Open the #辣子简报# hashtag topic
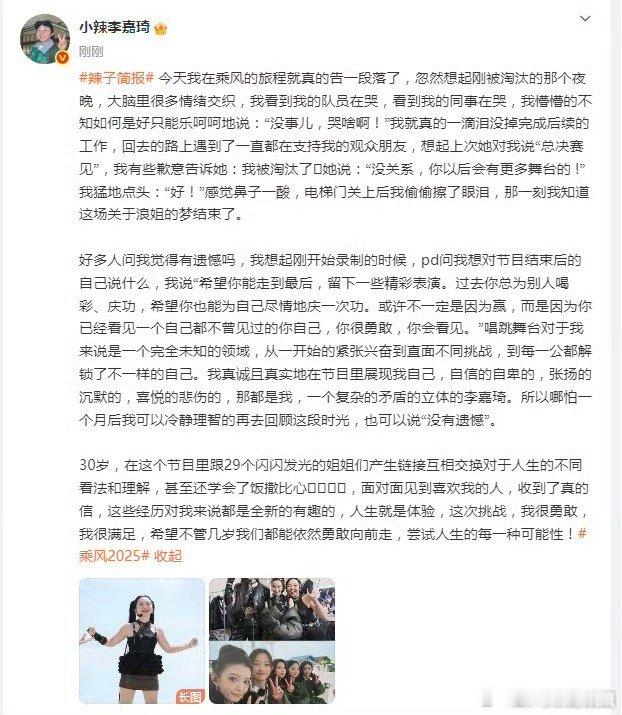 tap(117, 78)
